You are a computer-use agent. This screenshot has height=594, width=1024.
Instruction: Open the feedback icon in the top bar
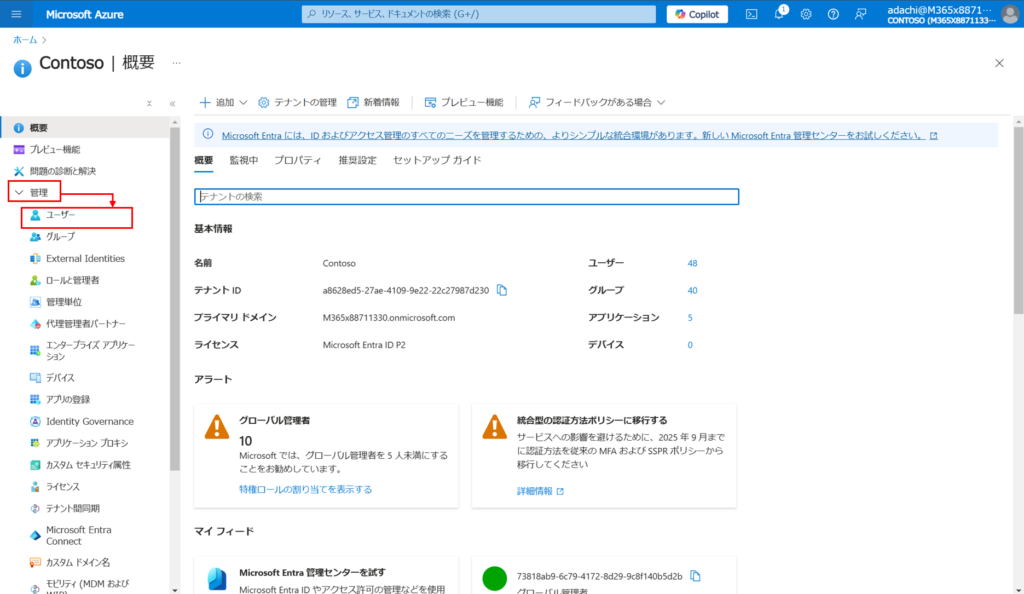pos(861,14)
